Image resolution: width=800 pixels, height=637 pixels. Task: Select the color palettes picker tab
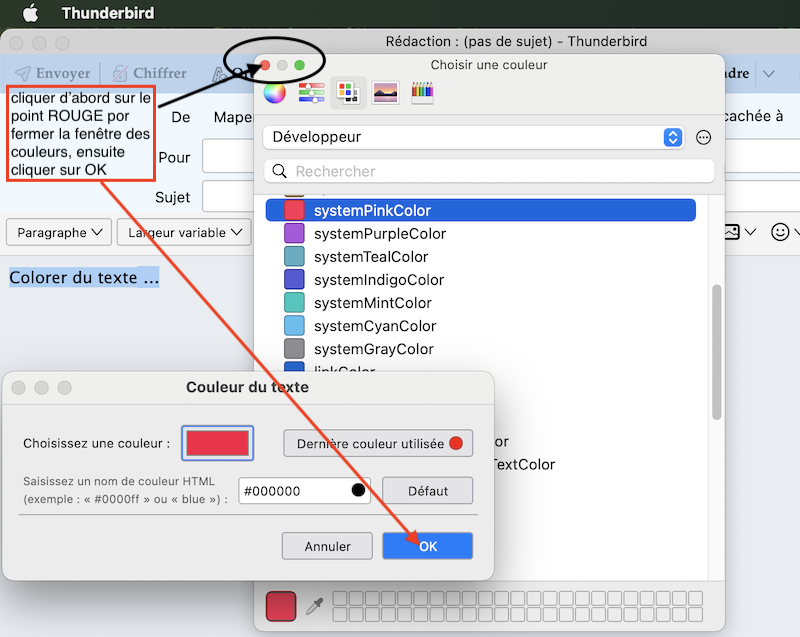coord(348,93)
